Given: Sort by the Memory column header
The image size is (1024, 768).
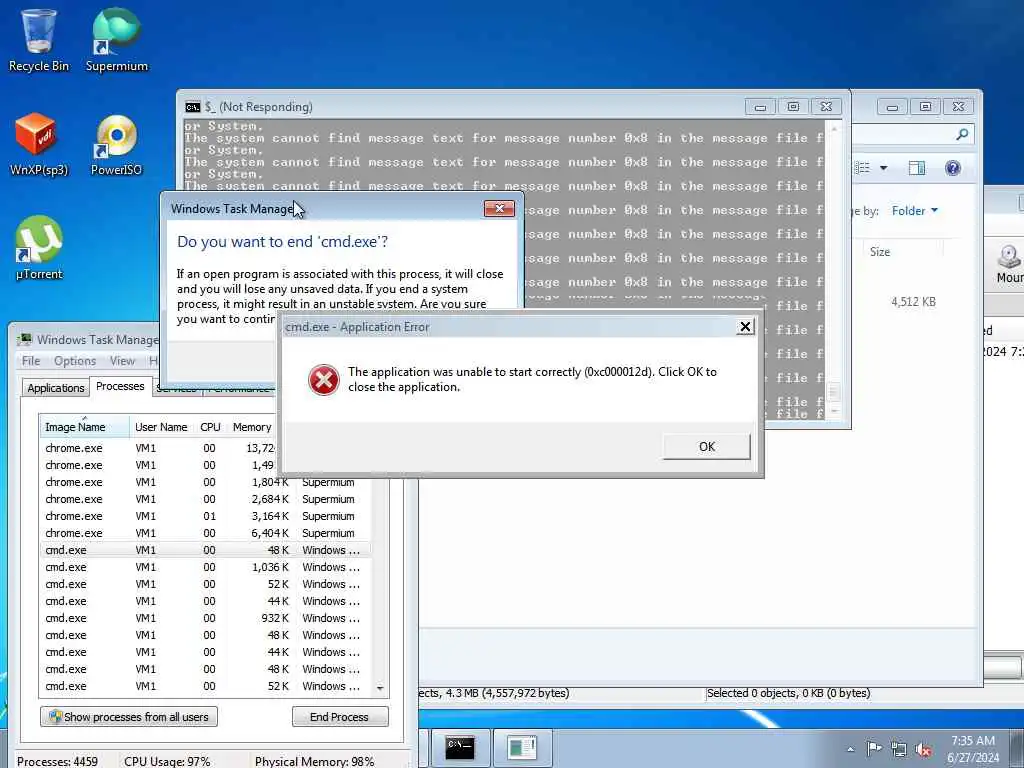Looking at the screenshot, I should (252, 426).
